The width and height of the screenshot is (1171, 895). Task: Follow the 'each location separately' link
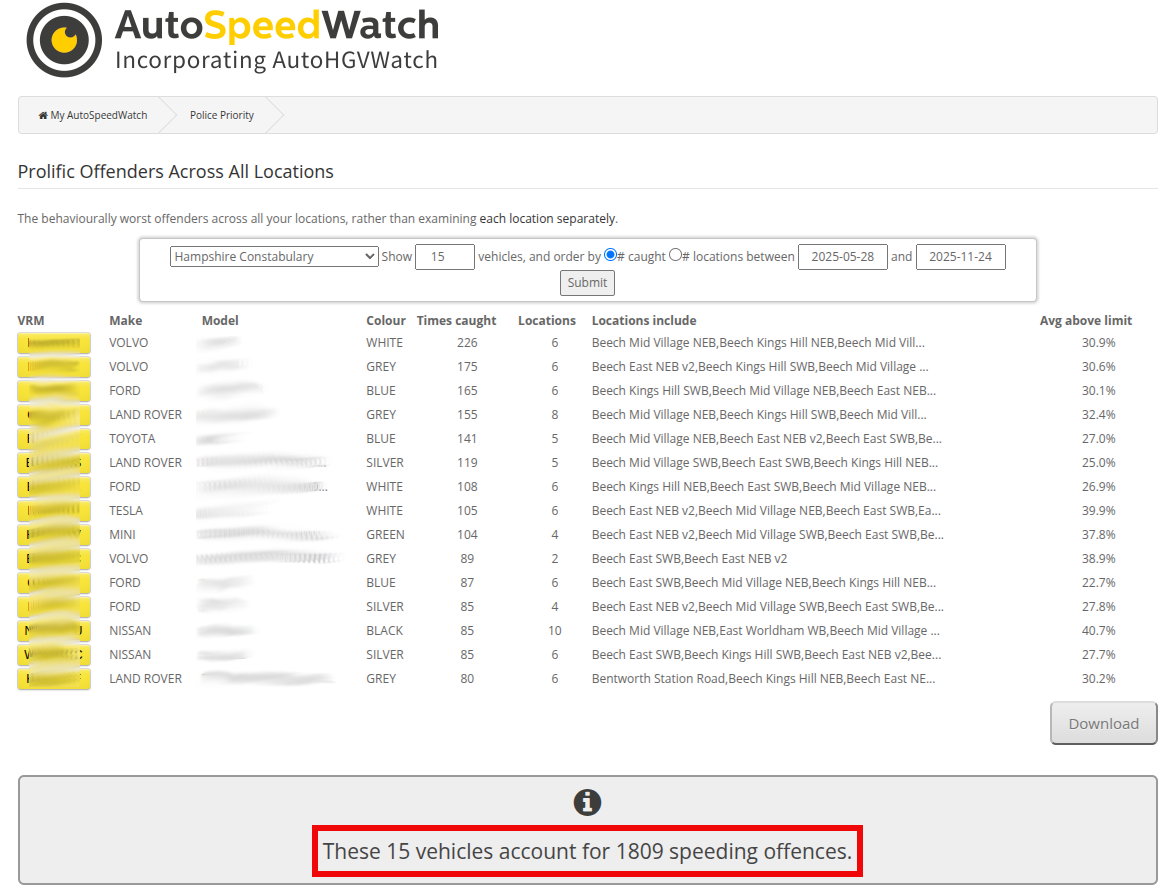pos(547,219)
